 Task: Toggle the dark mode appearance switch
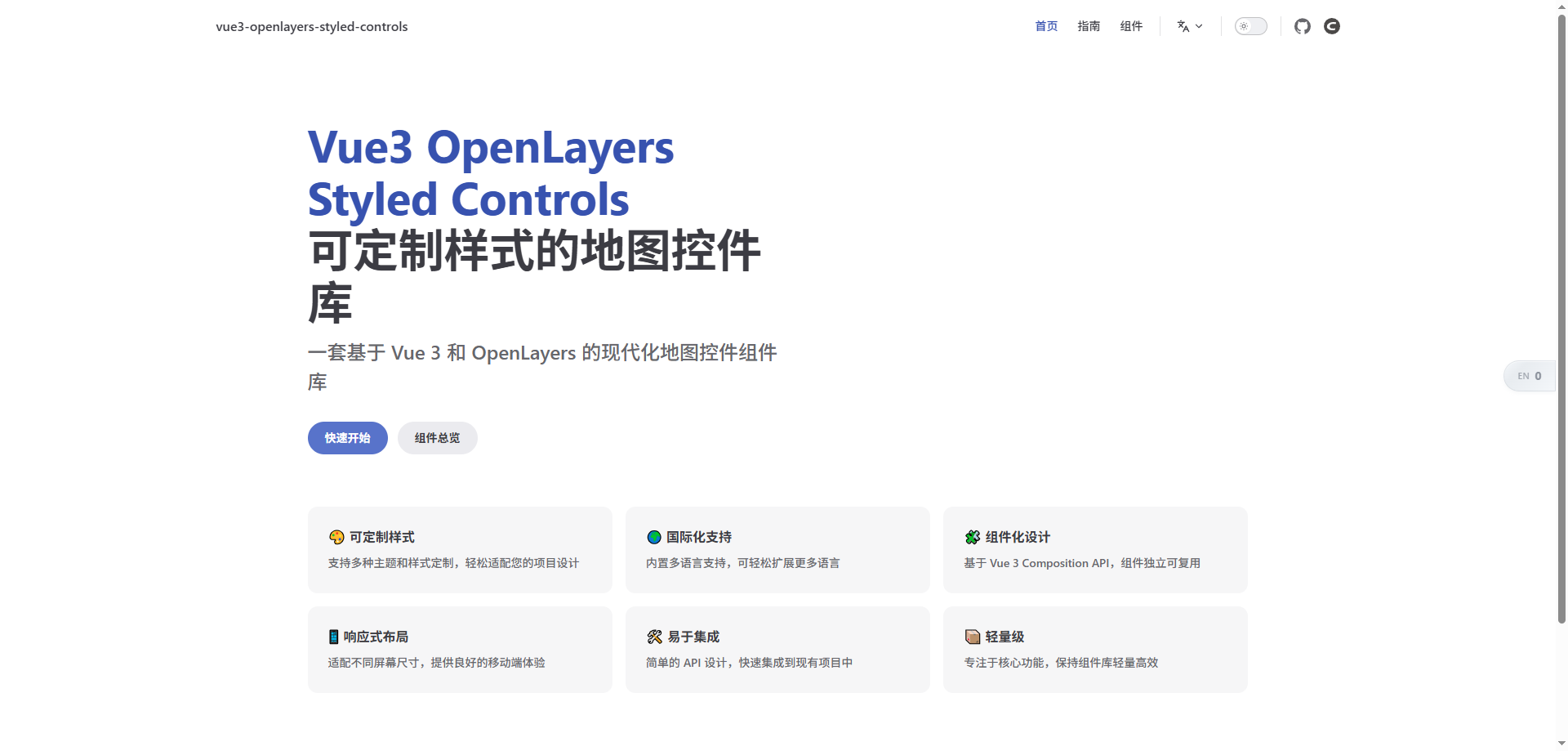[x=1250, y=26]
